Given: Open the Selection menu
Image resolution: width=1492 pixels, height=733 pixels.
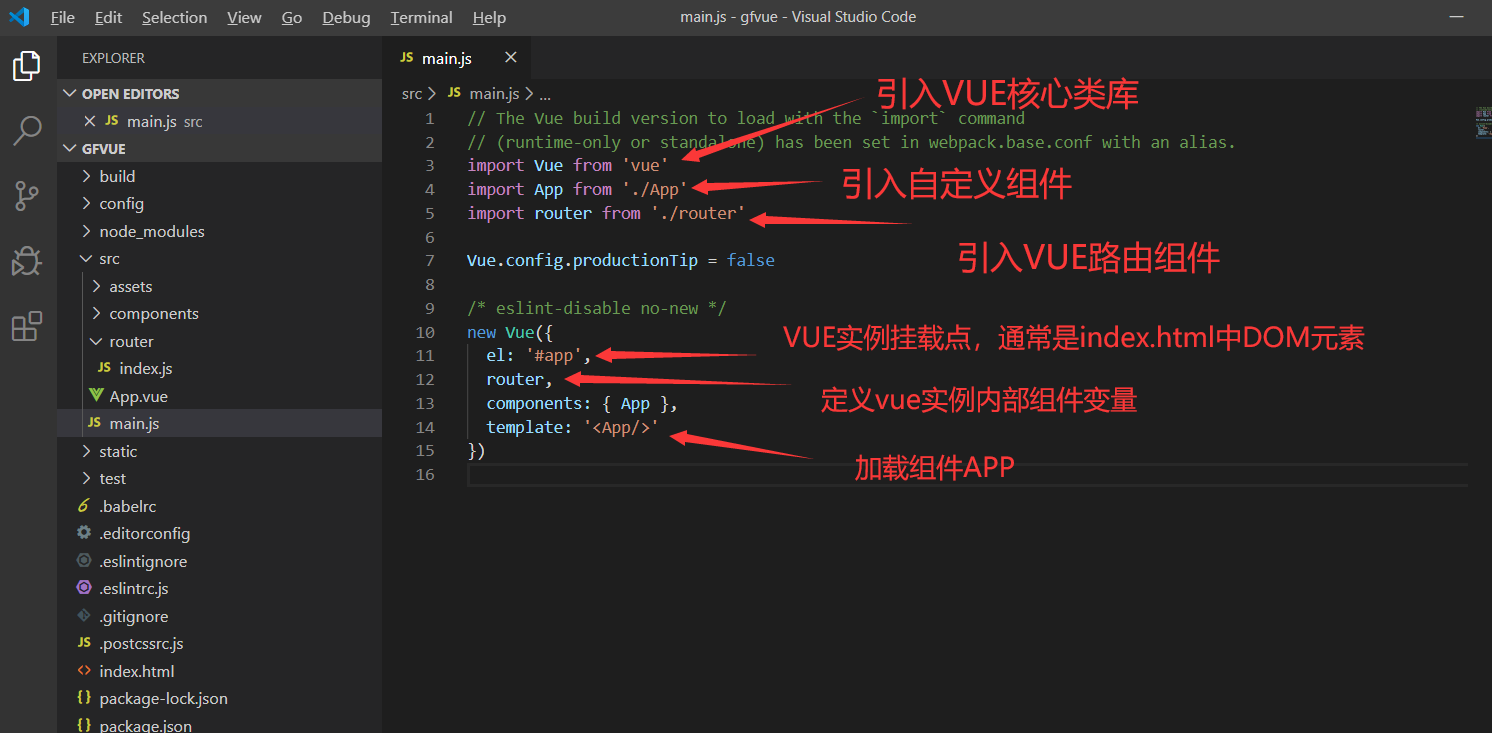Looking at the screenshot, I should click(x=175, y=18).
